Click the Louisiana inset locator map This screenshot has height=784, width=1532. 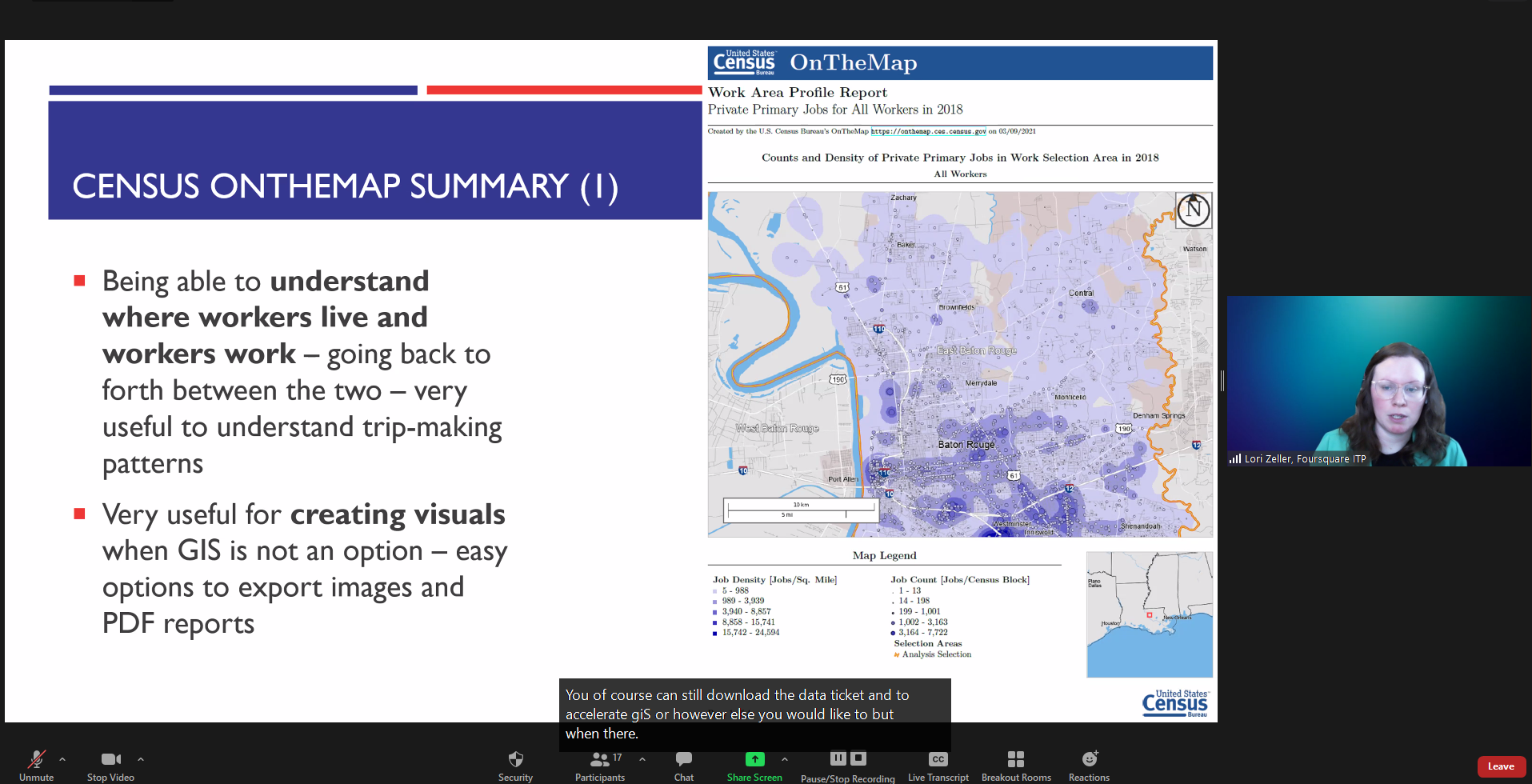[1150, 614]
